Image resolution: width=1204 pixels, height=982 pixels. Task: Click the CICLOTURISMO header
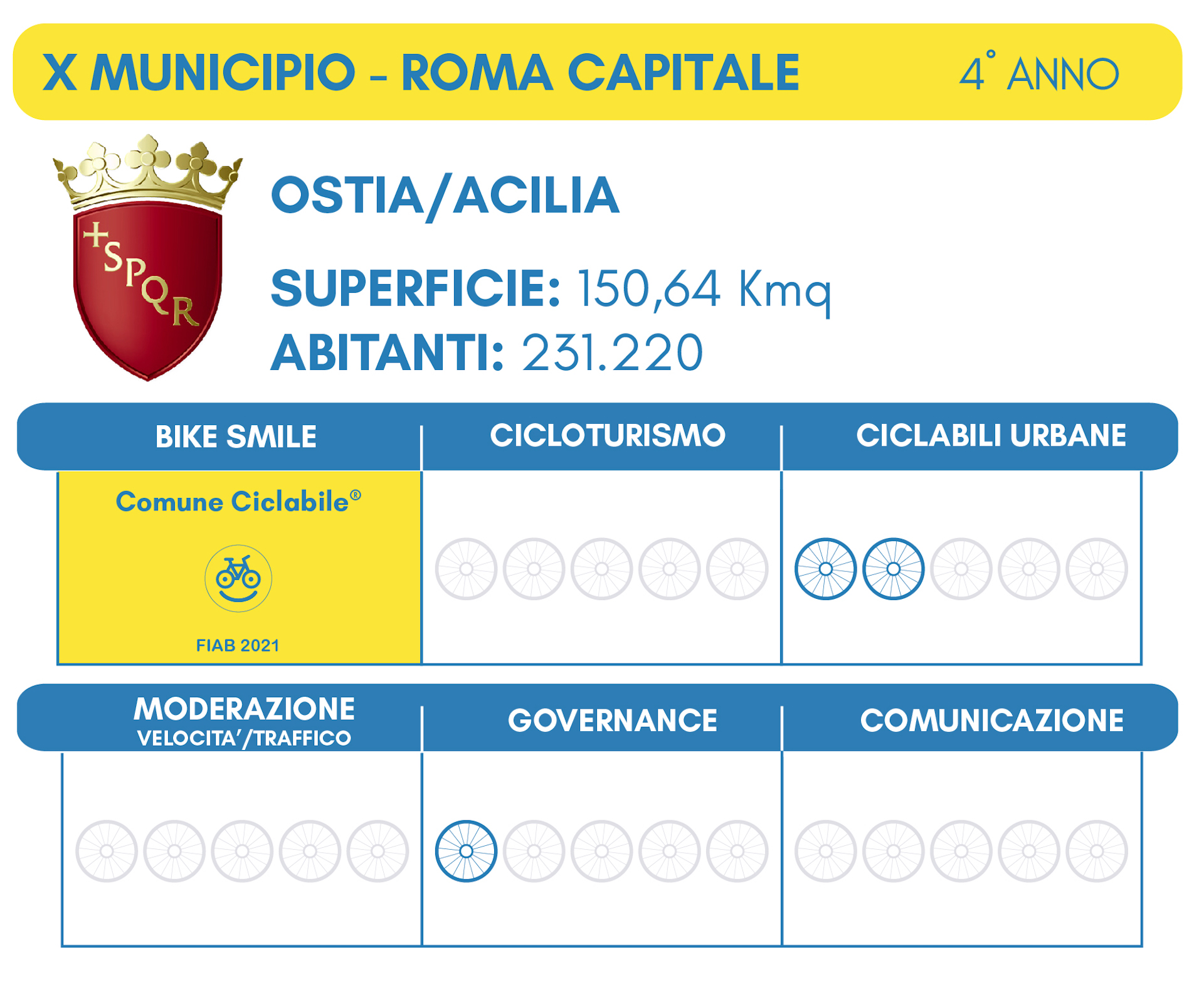(608, 435)
